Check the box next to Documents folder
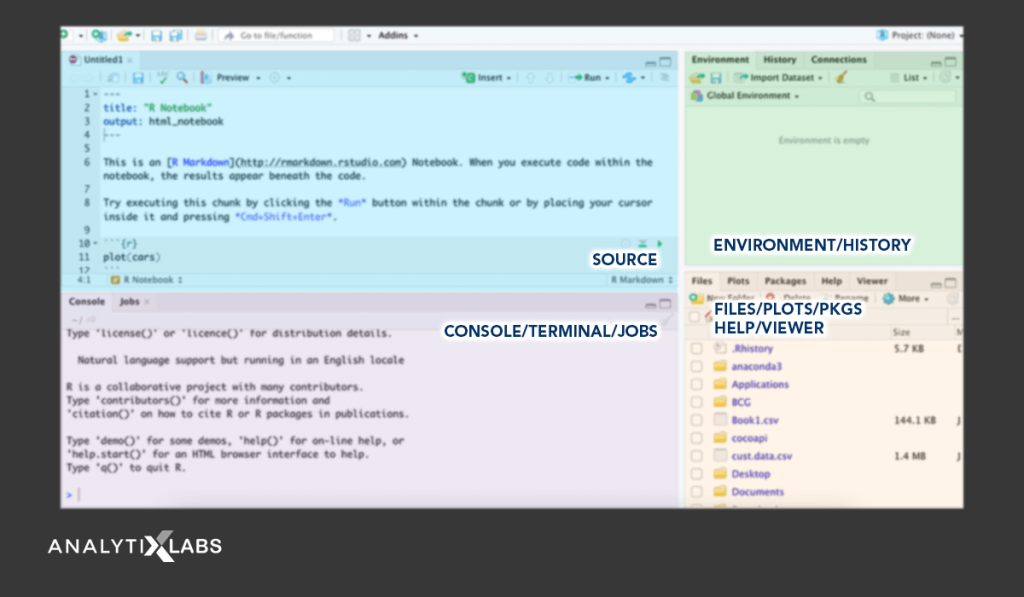 [697, 492]
